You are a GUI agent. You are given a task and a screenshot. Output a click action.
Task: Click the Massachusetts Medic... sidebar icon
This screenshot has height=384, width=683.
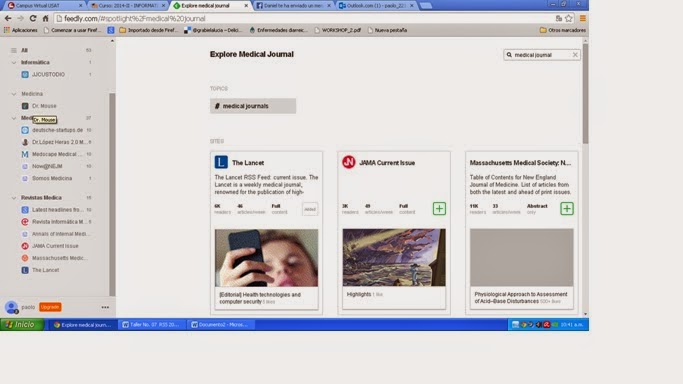pyautogui.click(x=25, y=258)
